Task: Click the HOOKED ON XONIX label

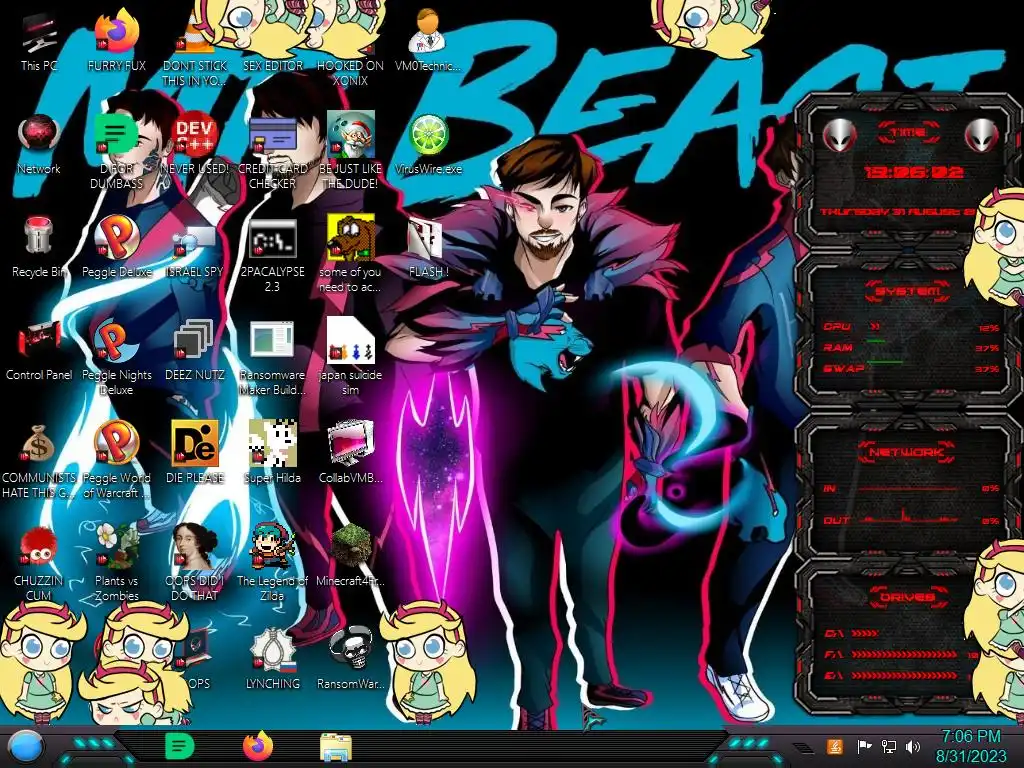Action: (351, 73)
